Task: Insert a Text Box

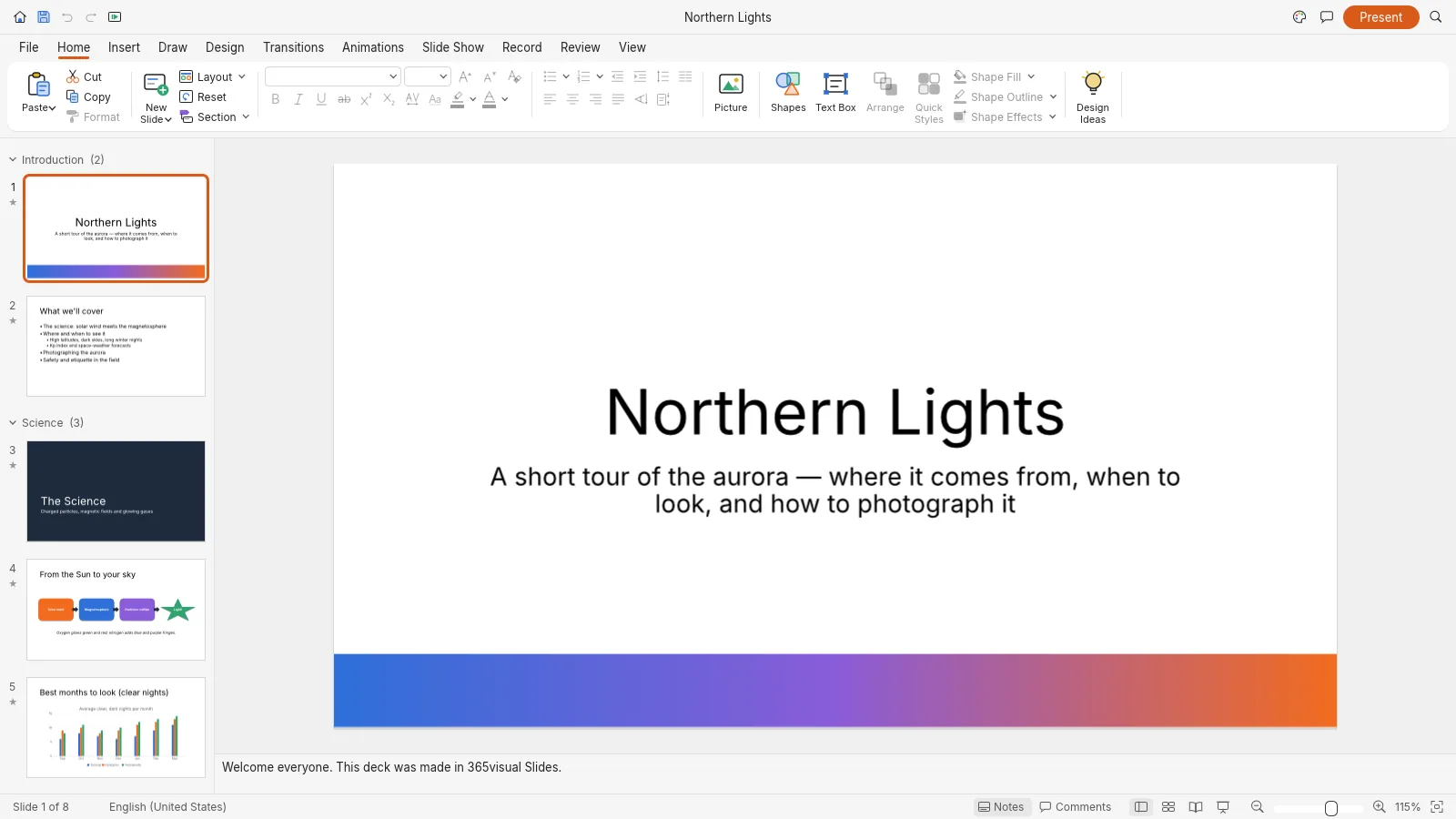Action: (x=835, y=93)
